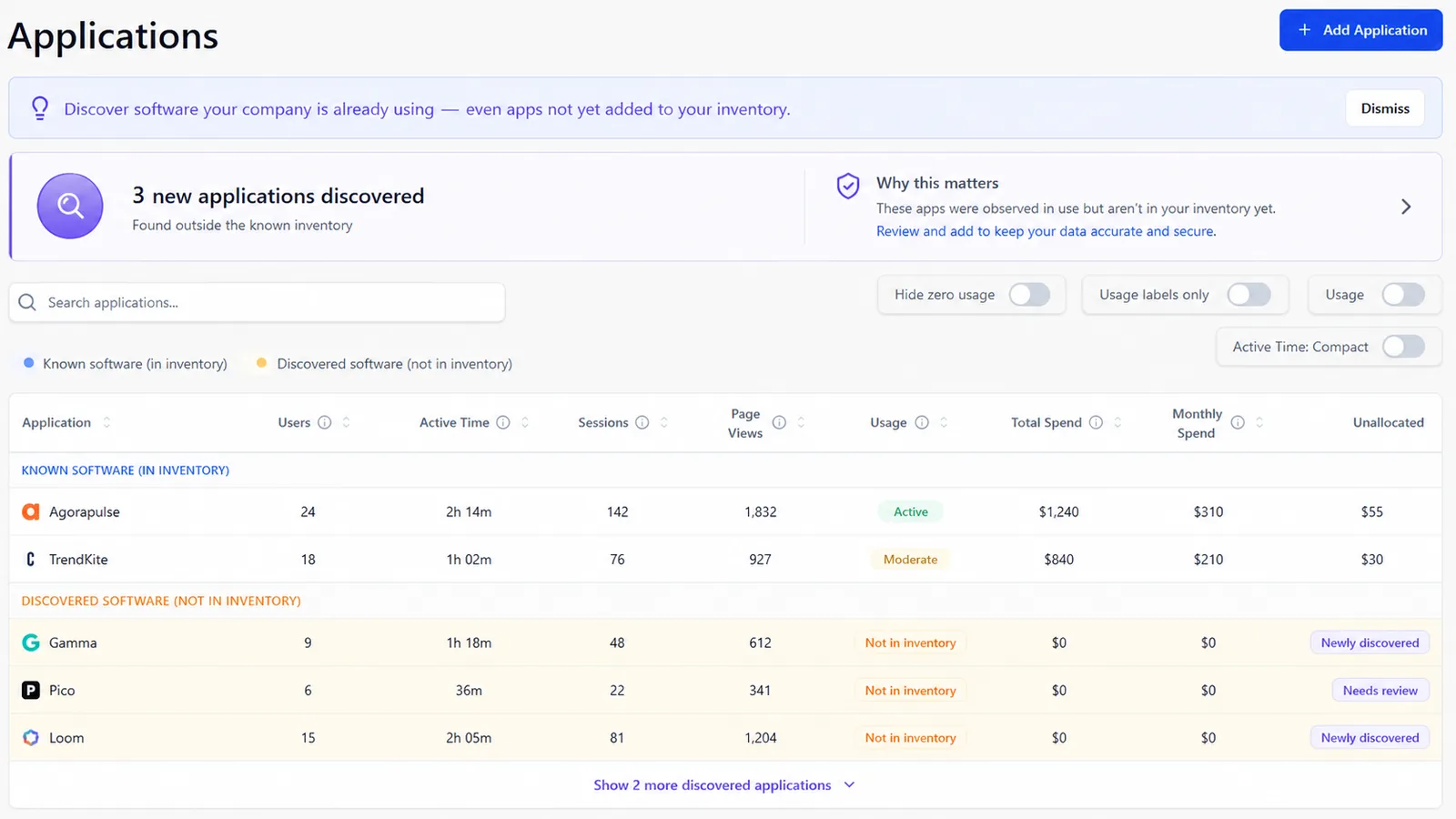Click the lightbulb tip icon
Screen dimensions: 1456x819
40,108
